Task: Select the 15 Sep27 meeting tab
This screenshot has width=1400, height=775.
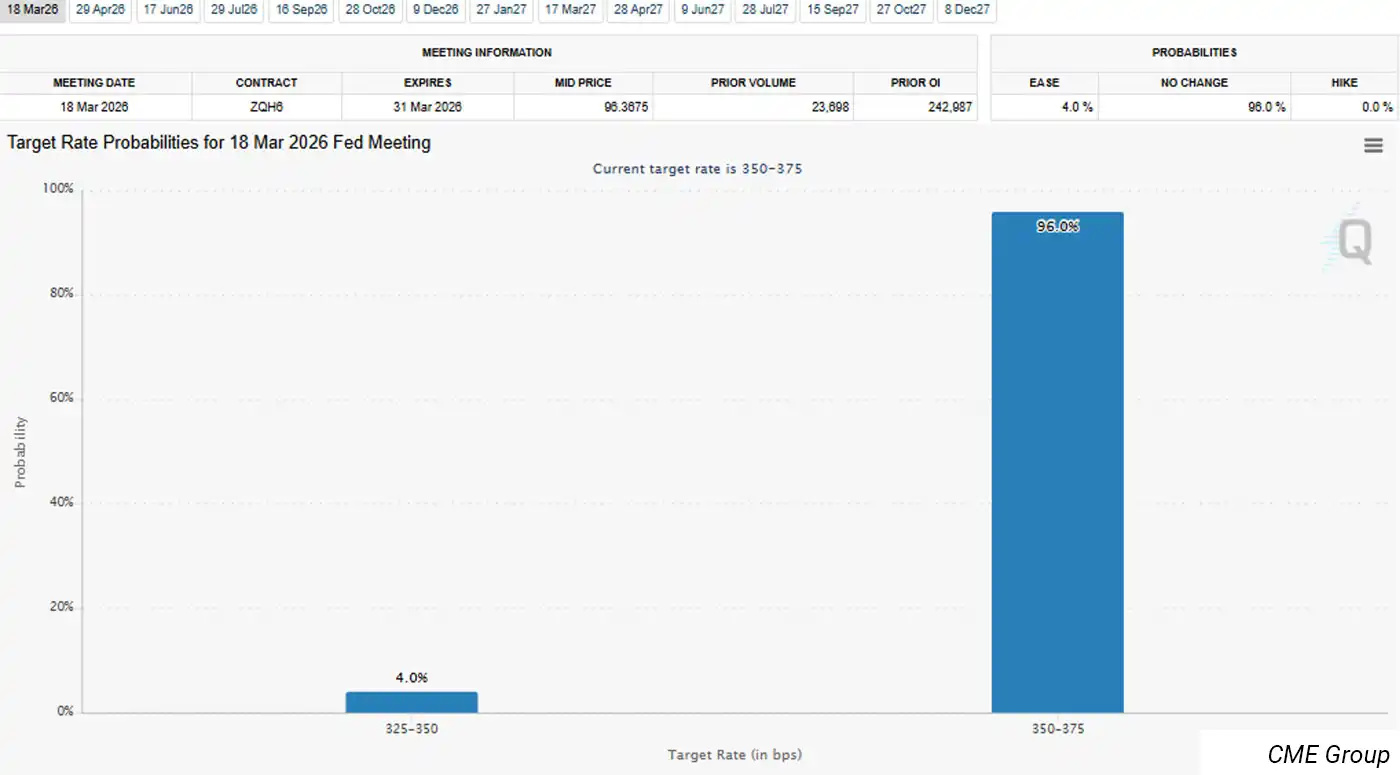Action: [833, 10]
